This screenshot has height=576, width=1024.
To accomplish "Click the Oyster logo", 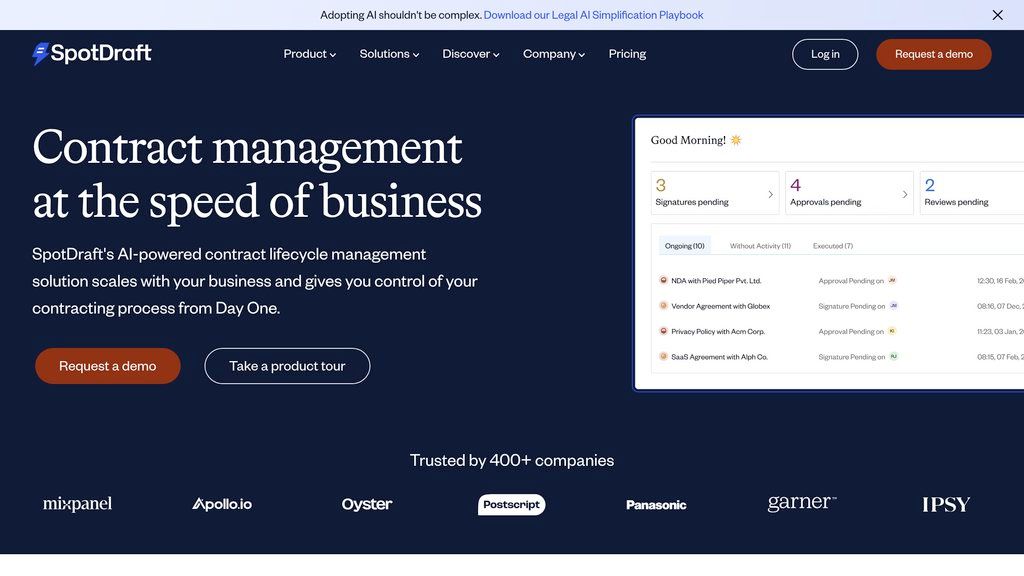I will coord(367,504).
